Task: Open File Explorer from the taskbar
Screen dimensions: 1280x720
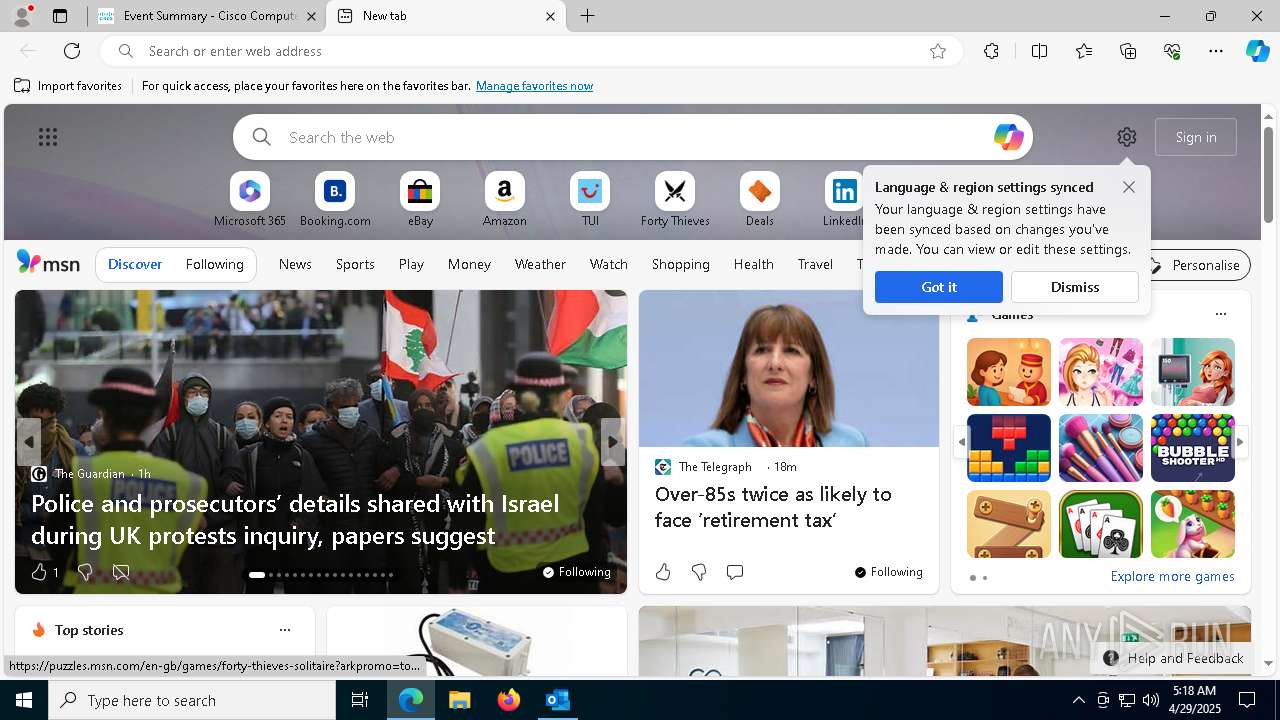Action: point(459,700)
